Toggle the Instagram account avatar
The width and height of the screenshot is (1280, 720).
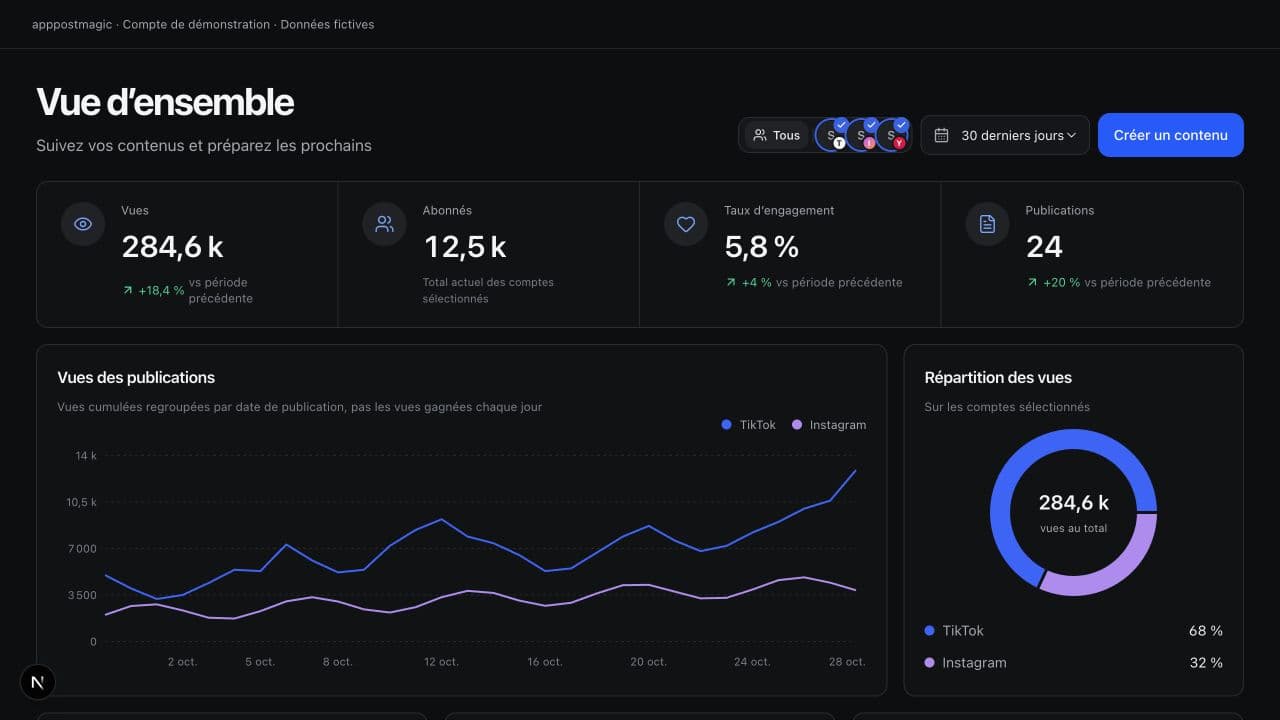coord(861,135)
